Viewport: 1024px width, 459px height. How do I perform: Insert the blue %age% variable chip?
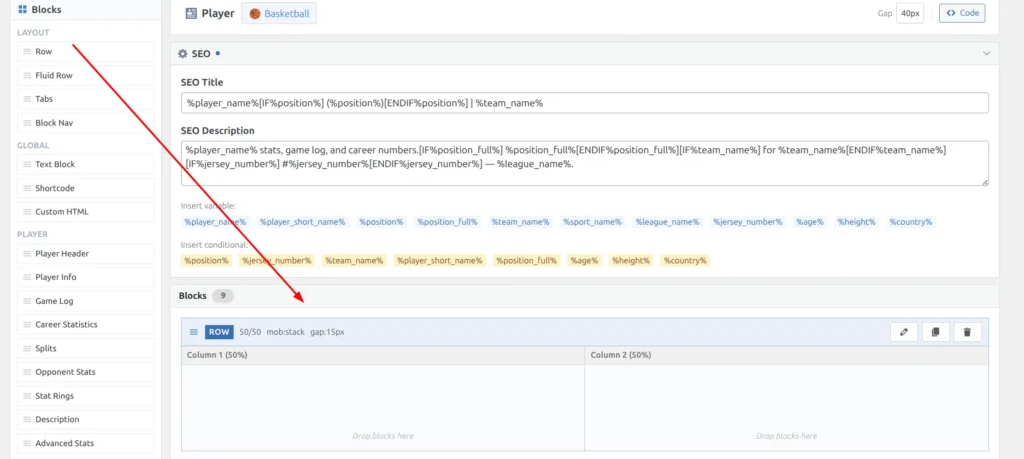(810, 222)
